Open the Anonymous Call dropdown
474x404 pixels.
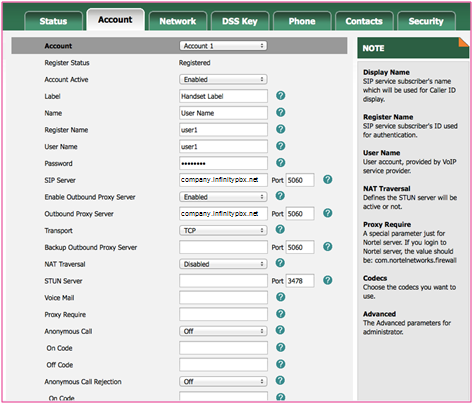223,331
